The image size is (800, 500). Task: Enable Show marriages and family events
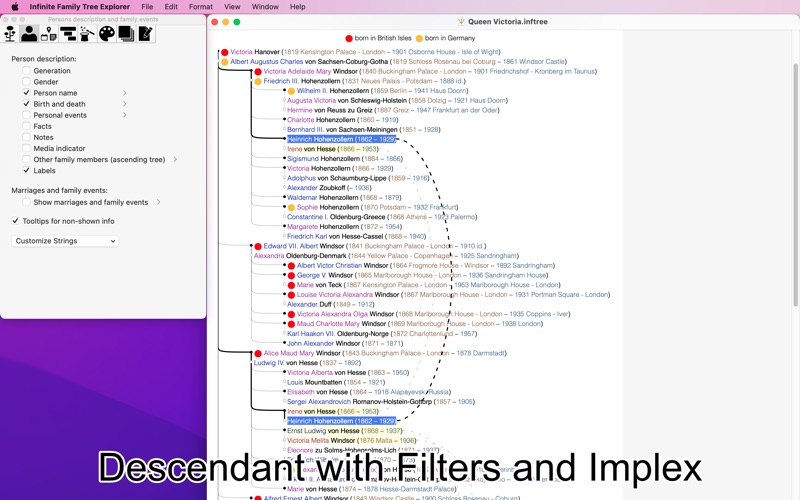(x=27, y=202)
